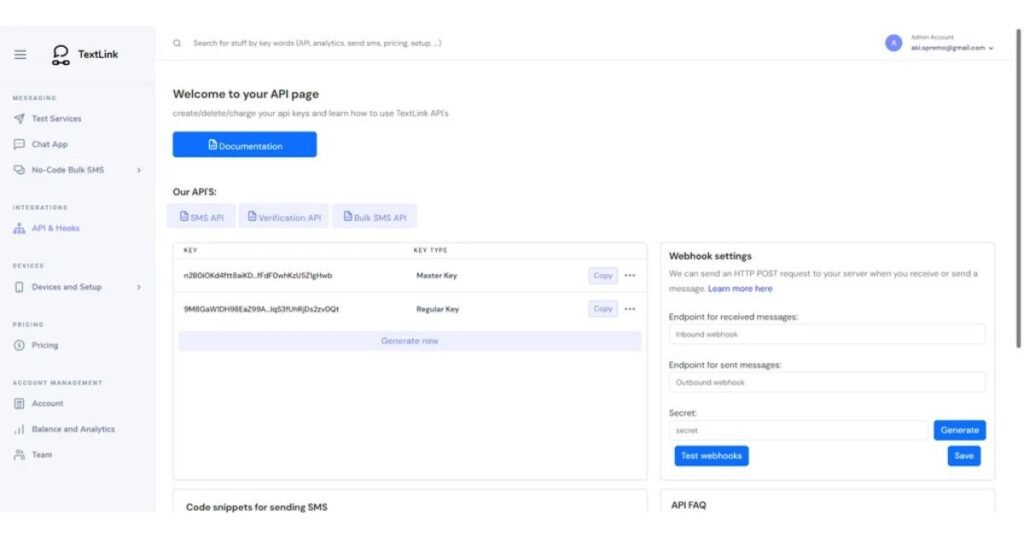
Task: Toggle the hamburger sidebar menu
Action: 20,54
